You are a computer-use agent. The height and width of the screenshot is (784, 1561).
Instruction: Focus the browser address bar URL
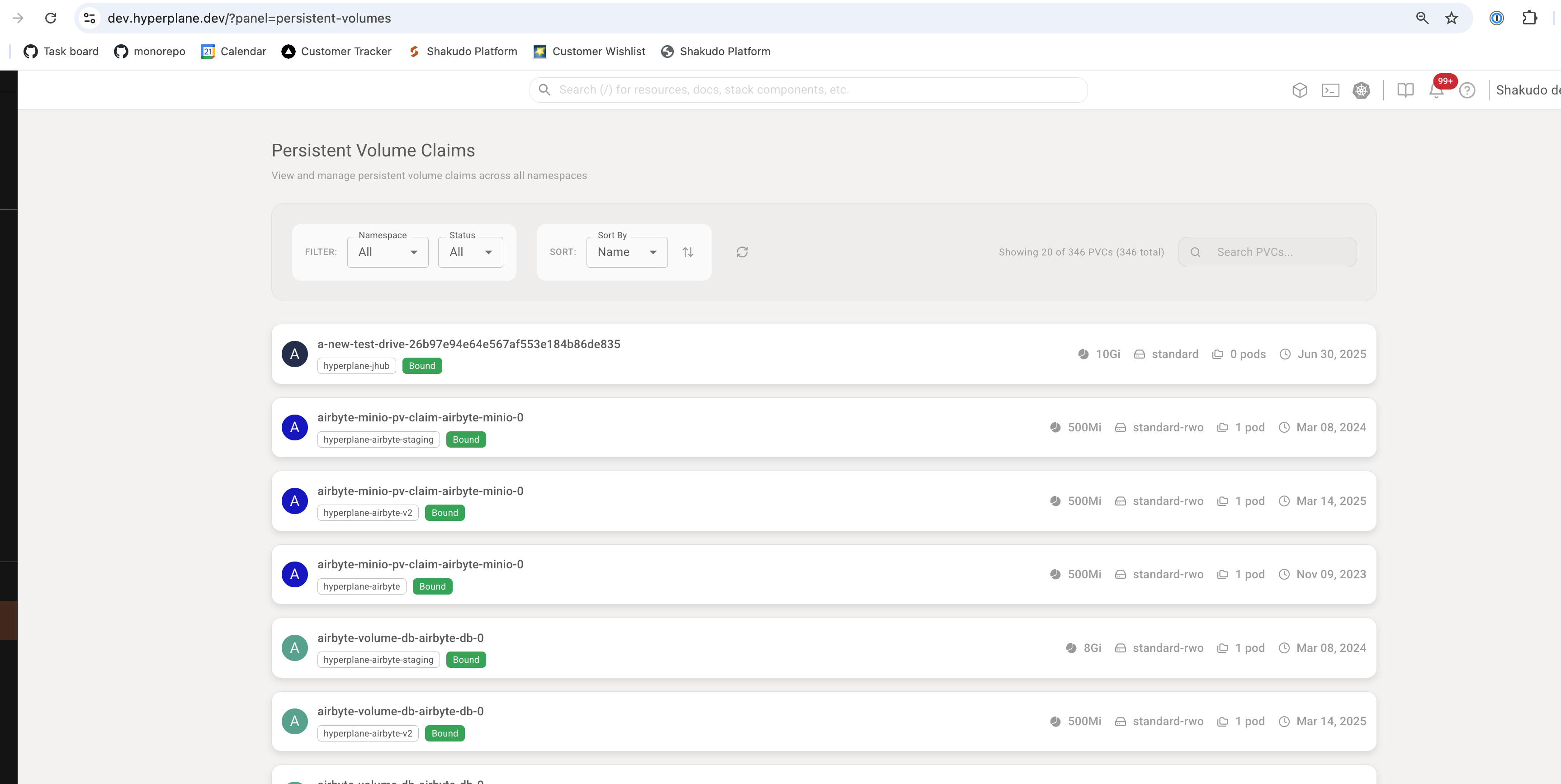pos(249,18)
